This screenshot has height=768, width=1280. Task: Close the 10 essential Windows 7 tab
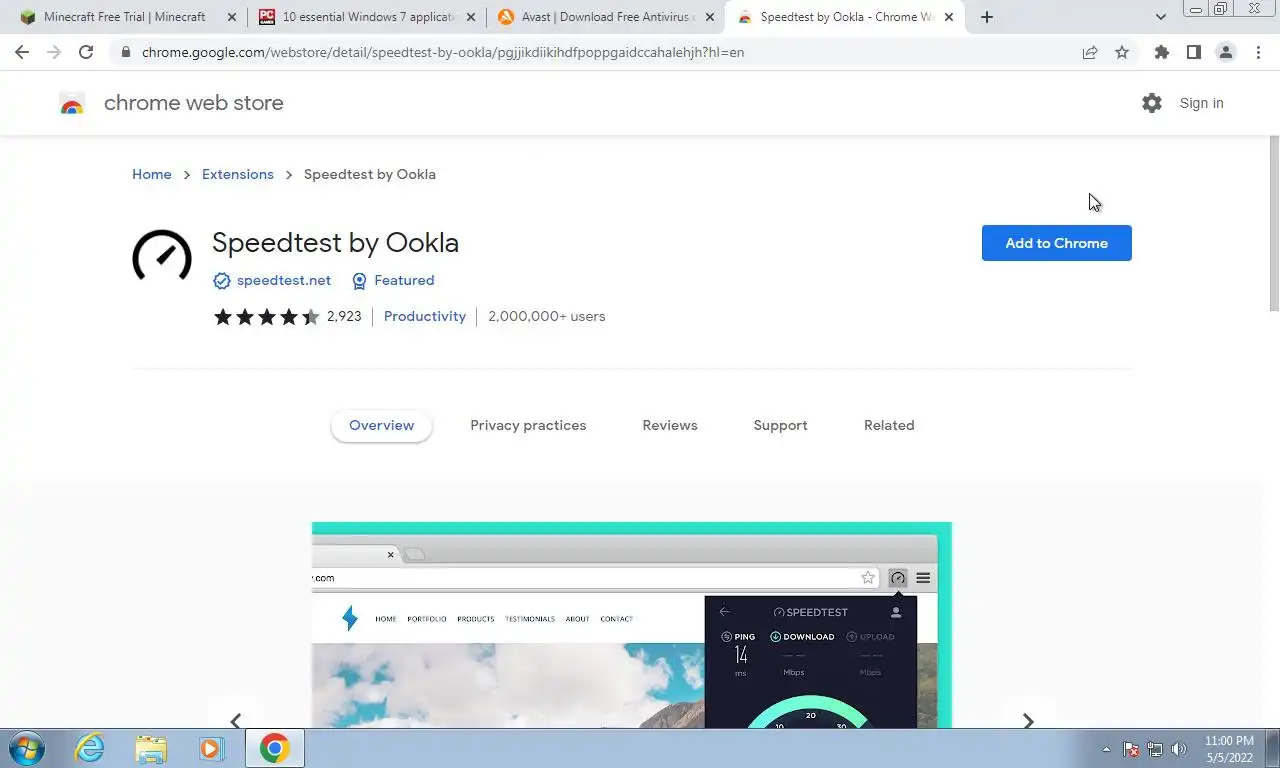(471, 17)
